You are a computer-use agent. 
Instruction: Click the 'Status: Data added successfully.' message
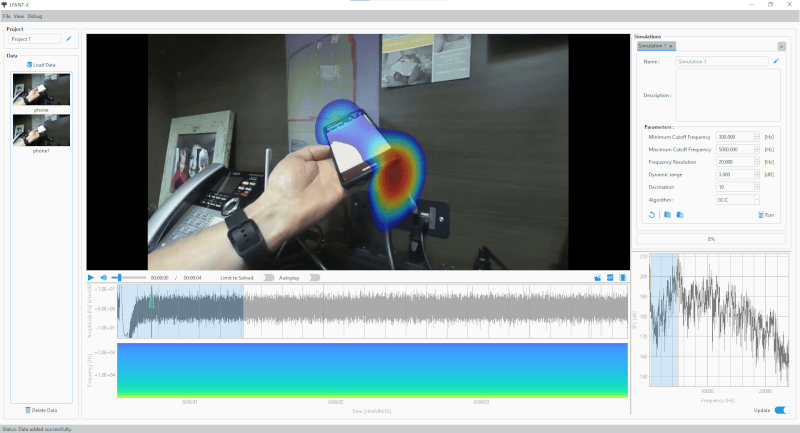(37, 429)
